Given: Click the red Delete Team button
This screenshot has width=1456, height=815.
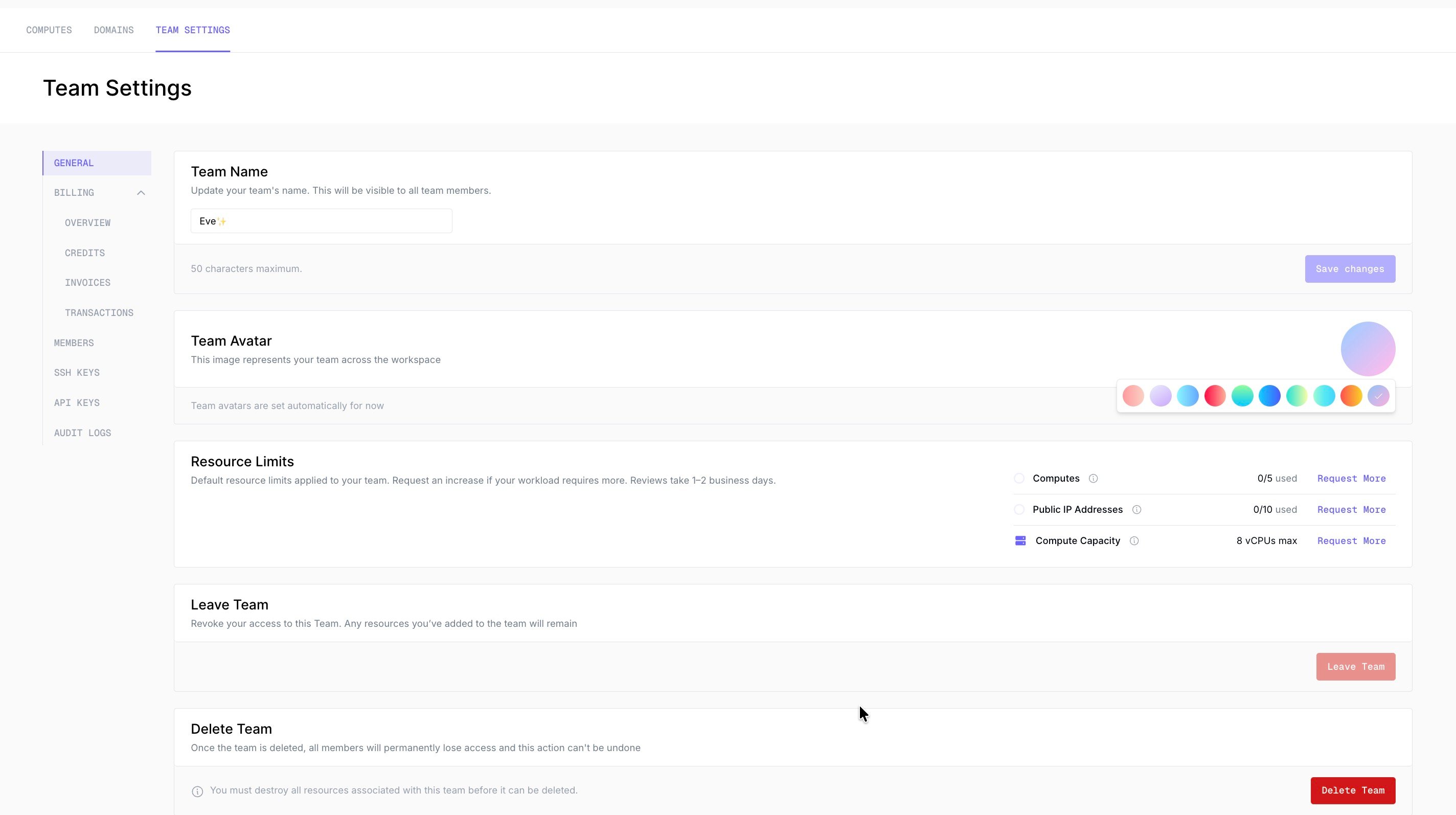Looking at the screenshot, I should click(x=1353, y=790).
